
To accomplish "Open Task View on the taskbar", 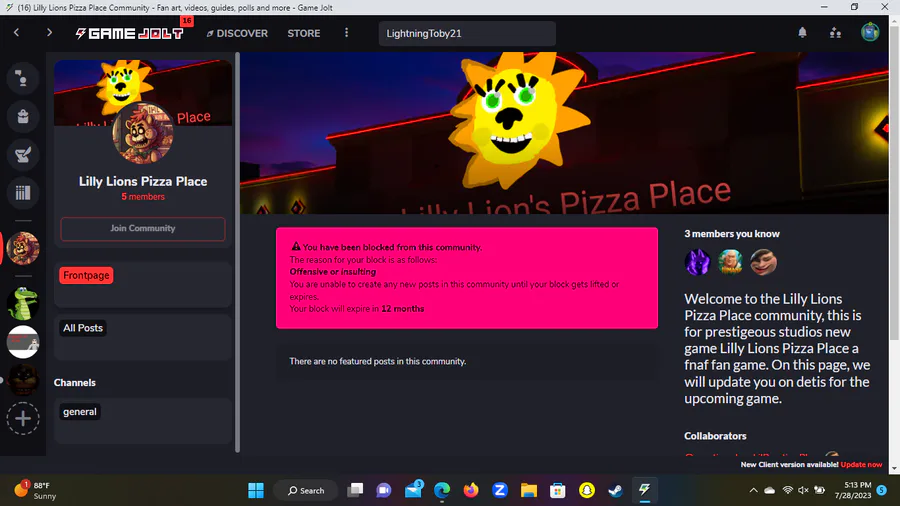I will pyautogui.click(x=355, y=491).
